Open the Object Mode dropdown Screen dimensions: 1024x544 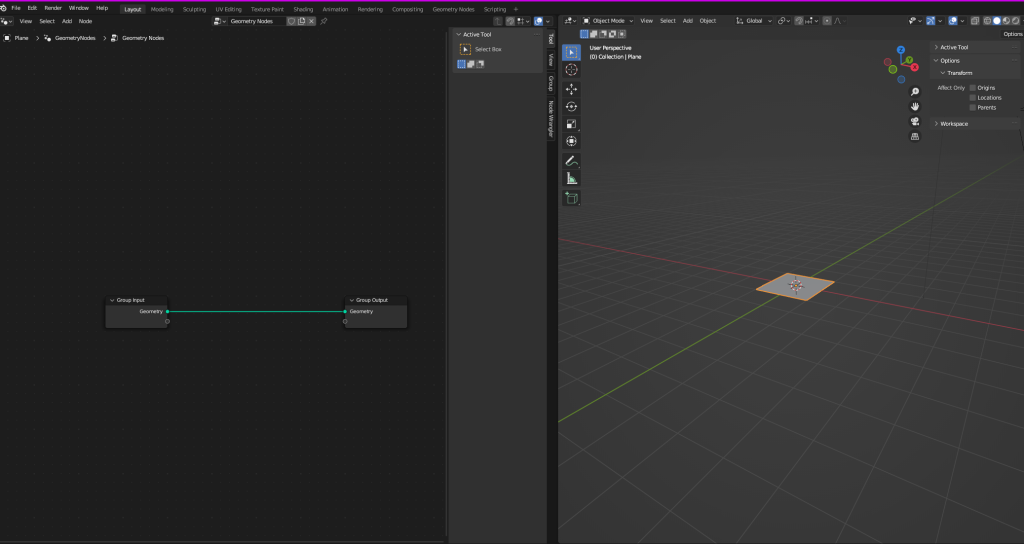click(608, 20)
